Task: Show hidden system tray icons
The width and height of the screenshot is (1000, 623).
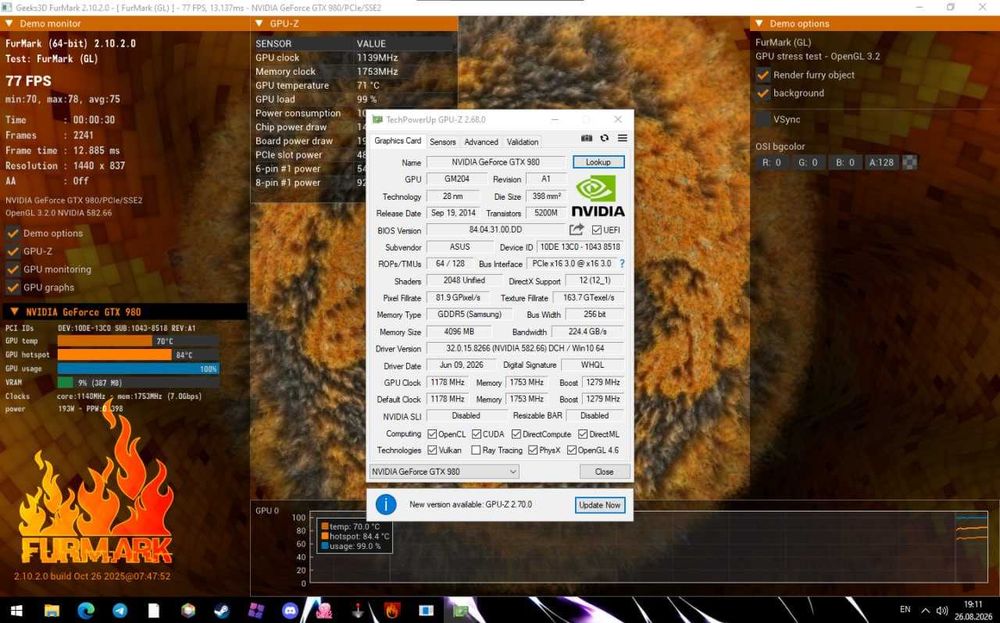Action: click(x=925, y=611)
